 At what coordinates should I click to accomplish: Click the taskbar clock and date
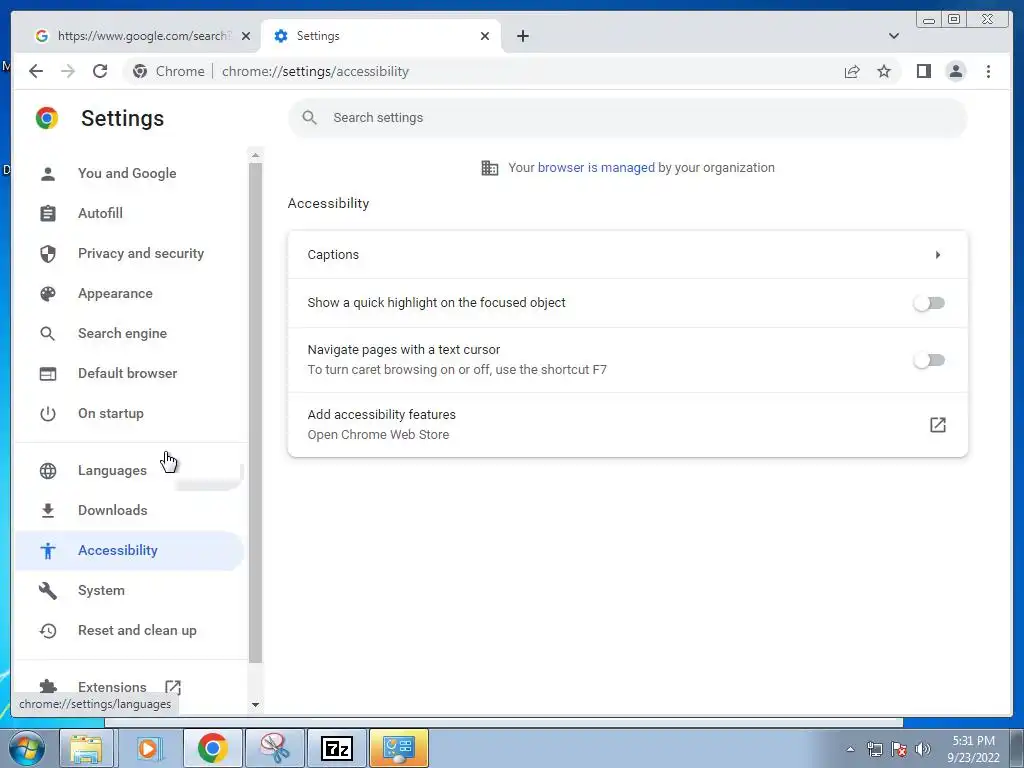pyautogui.click(x=973, y=749)
